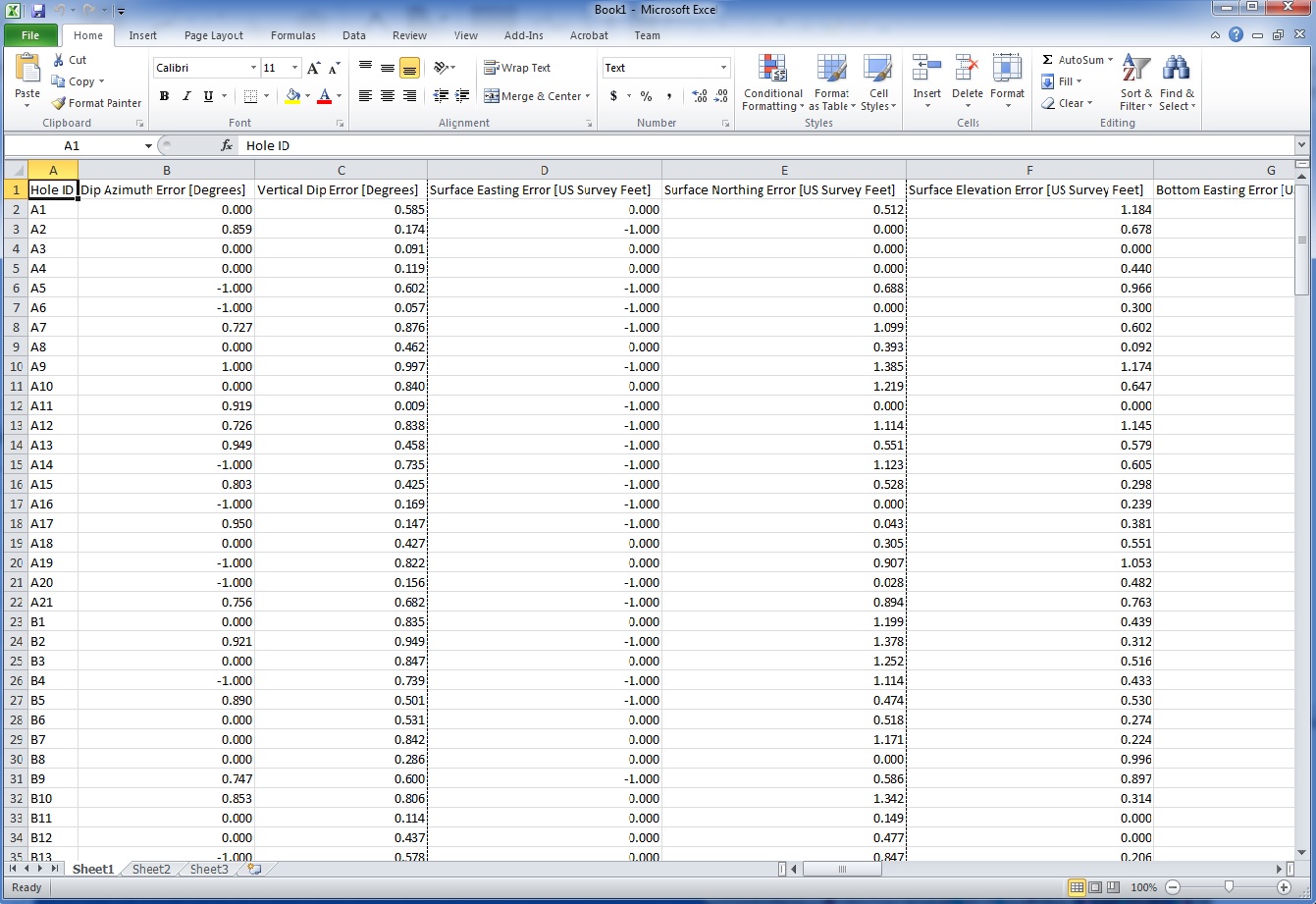Switch to the Formulas tab

293,35
